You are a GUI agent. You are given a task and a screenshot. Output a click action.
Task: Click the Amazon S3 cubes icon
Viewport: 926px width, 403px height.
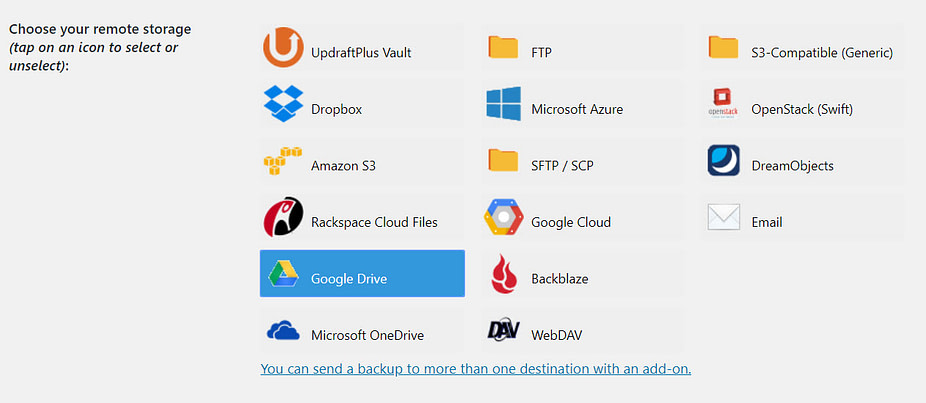[x=283, y=160]
